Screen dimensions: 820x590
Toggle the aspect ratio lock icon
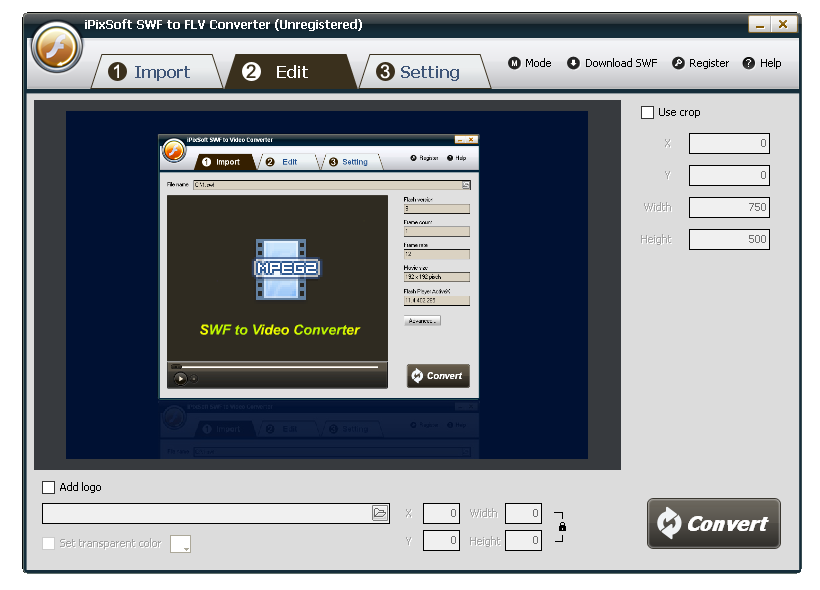[562, 527]
